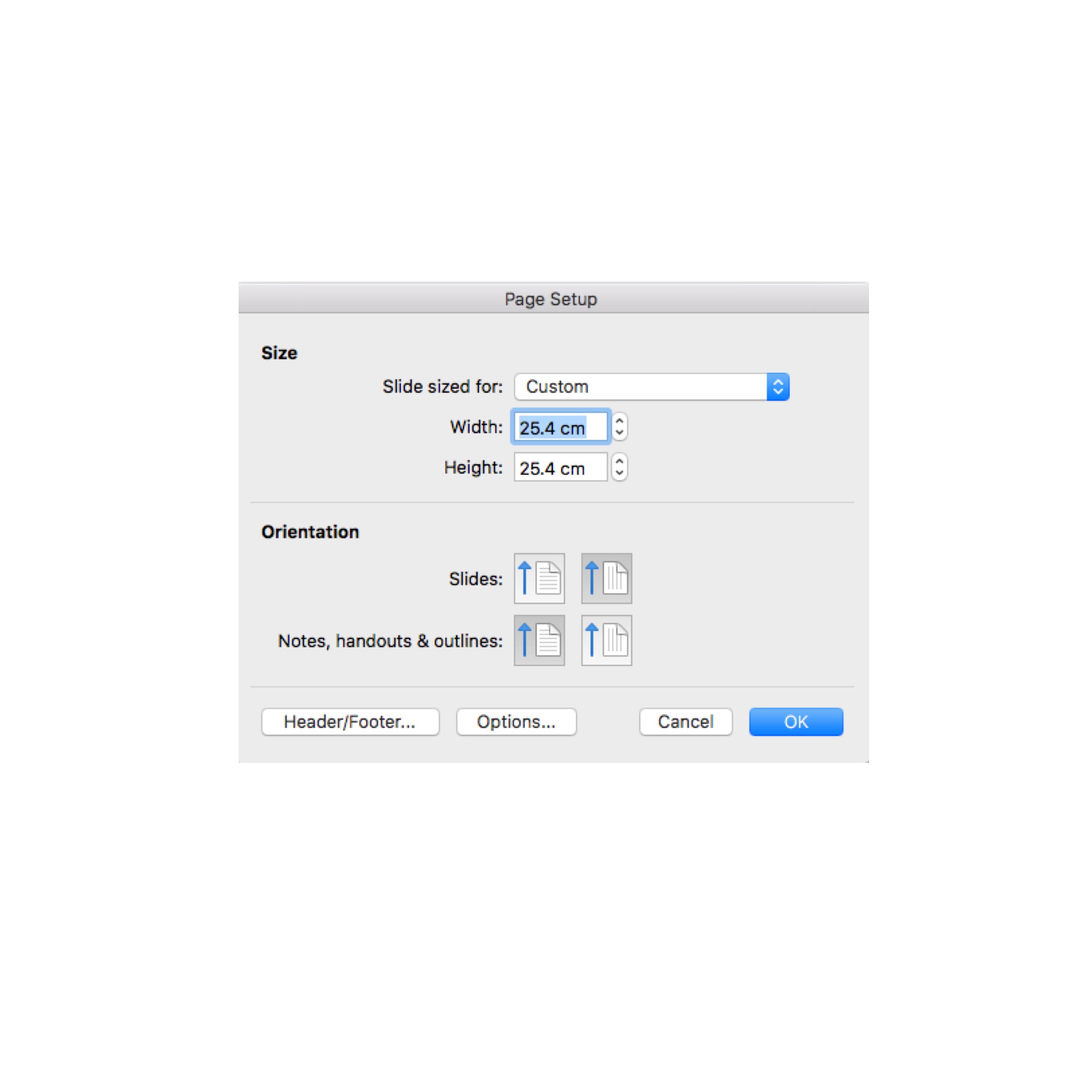
Task: Click the Page Setup title bar
Action: [551, 298]
